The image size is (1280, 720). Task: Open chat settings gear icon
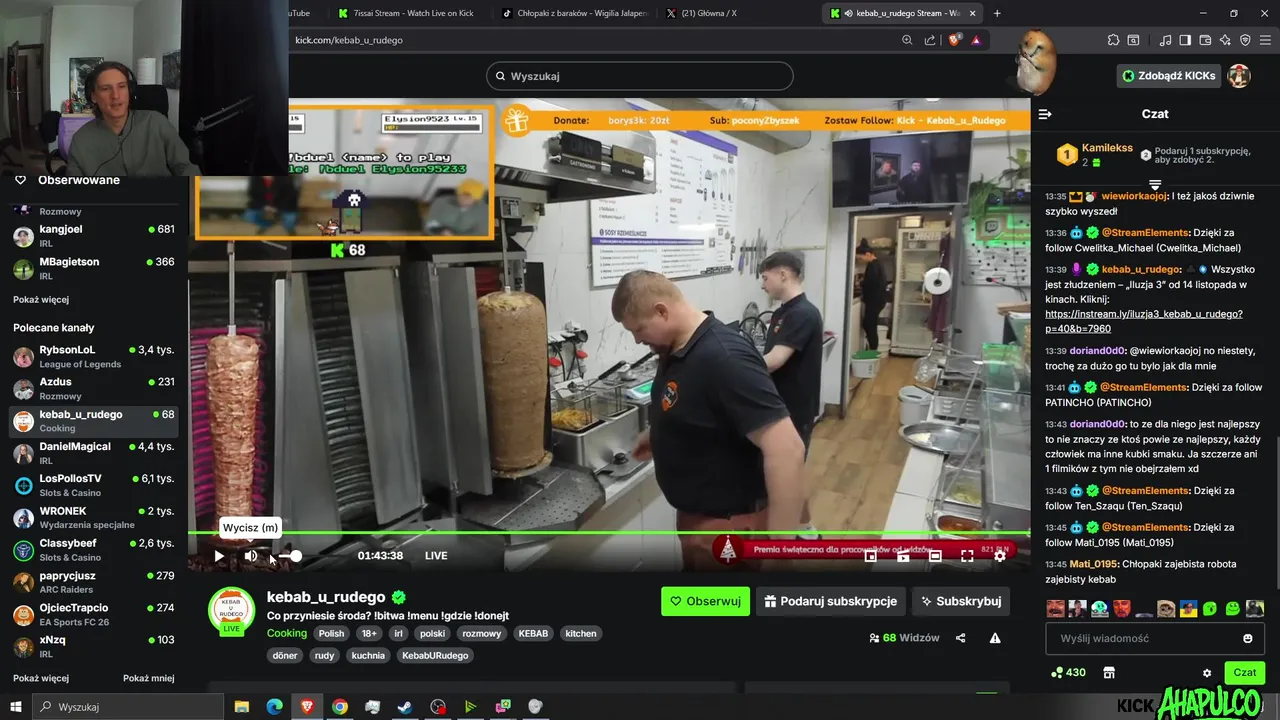[1207, 673]
